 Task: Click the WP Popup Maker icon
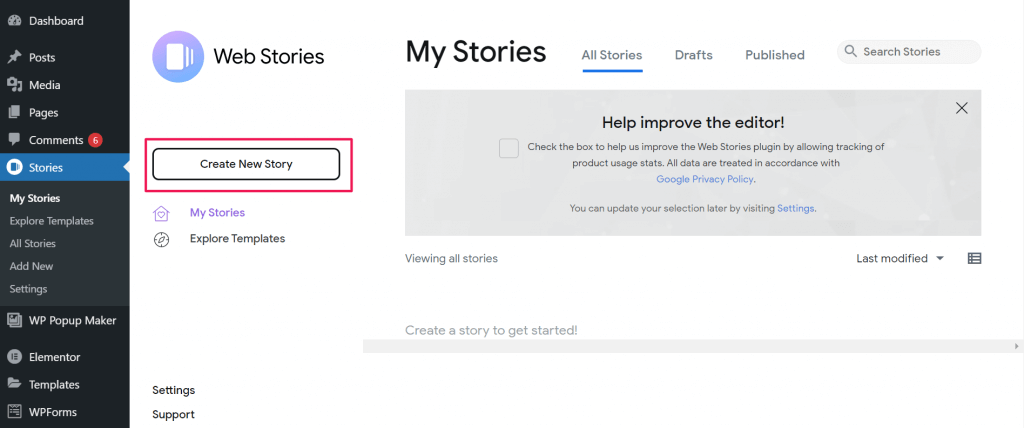(14, 320)
